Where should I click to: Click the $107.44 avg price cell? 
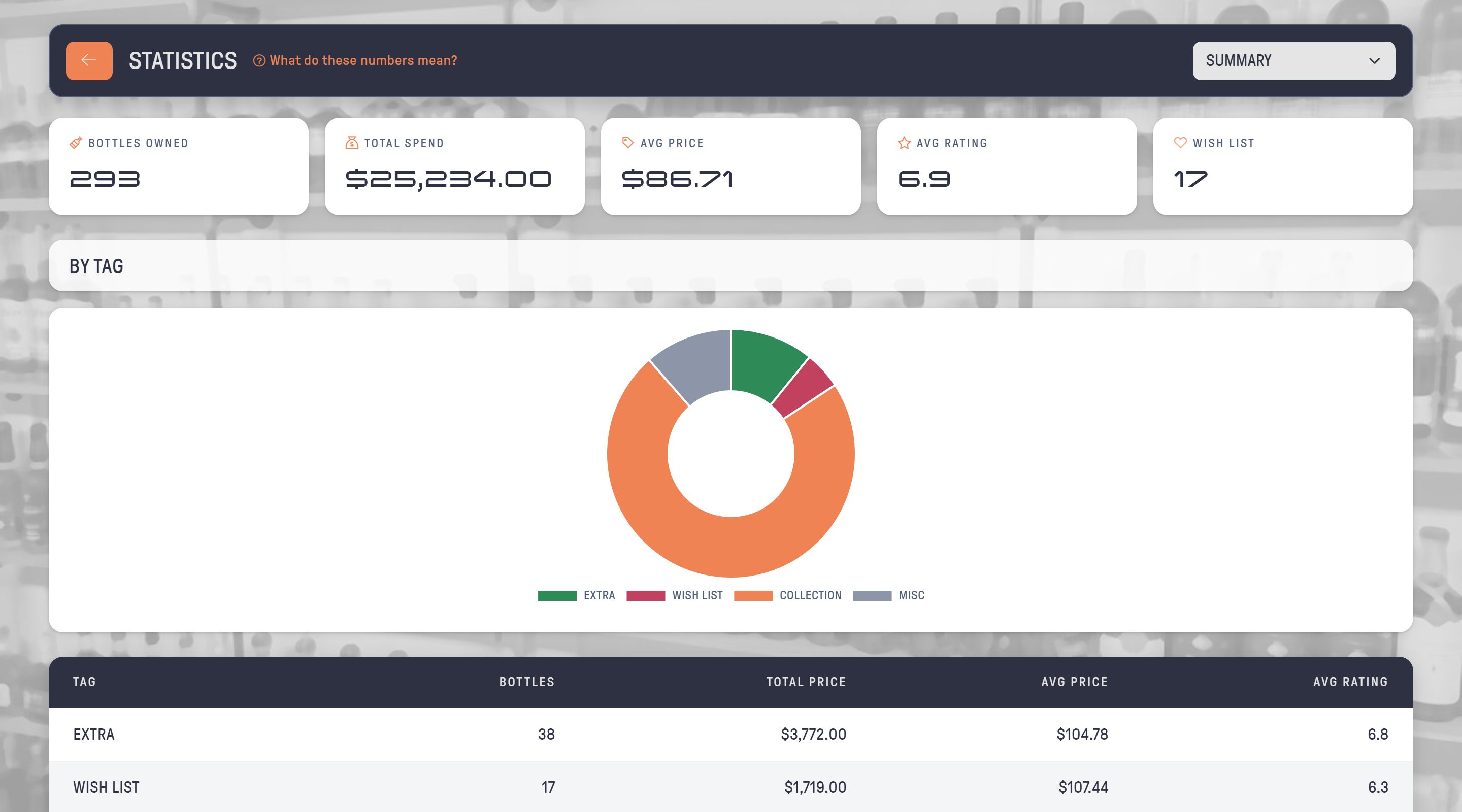[1083, 788]
